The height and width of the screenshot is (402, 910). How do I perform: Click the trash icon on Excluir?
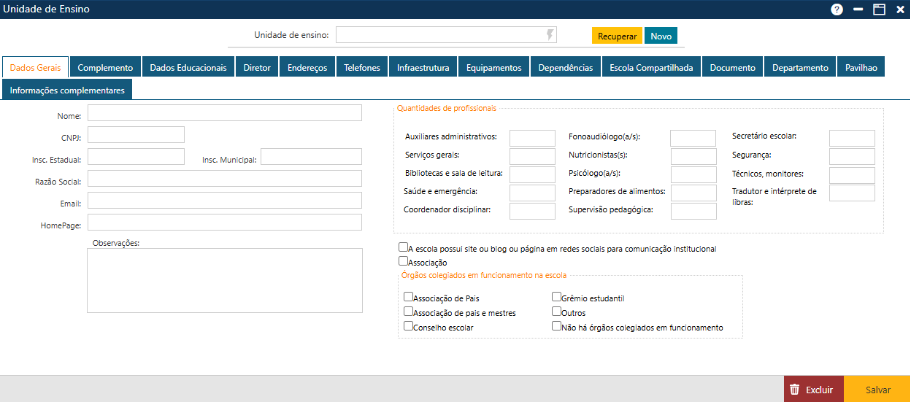point(794,389)
